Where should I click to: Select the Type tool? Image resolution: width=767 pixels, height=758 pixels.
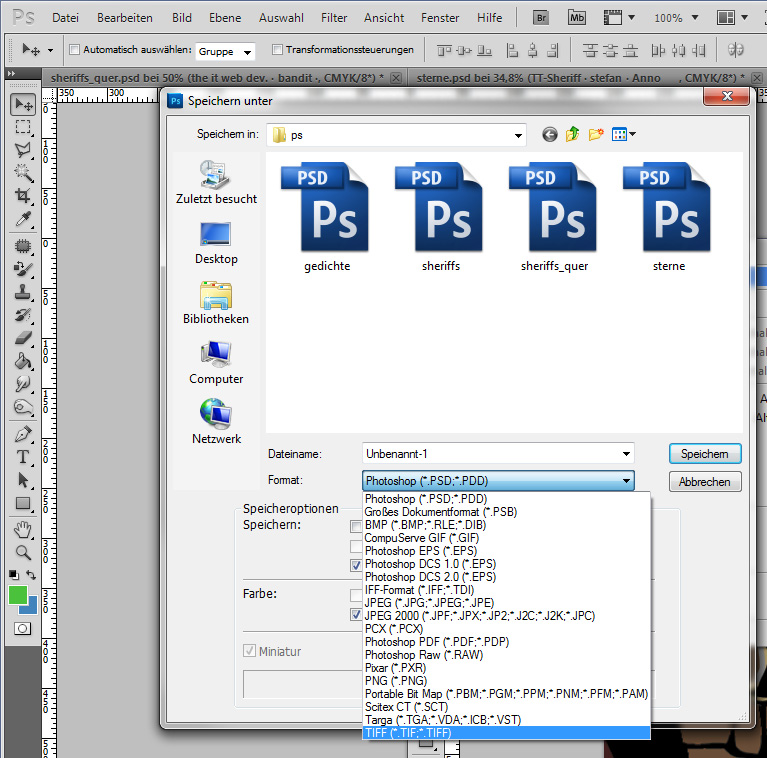coord(23,457)
